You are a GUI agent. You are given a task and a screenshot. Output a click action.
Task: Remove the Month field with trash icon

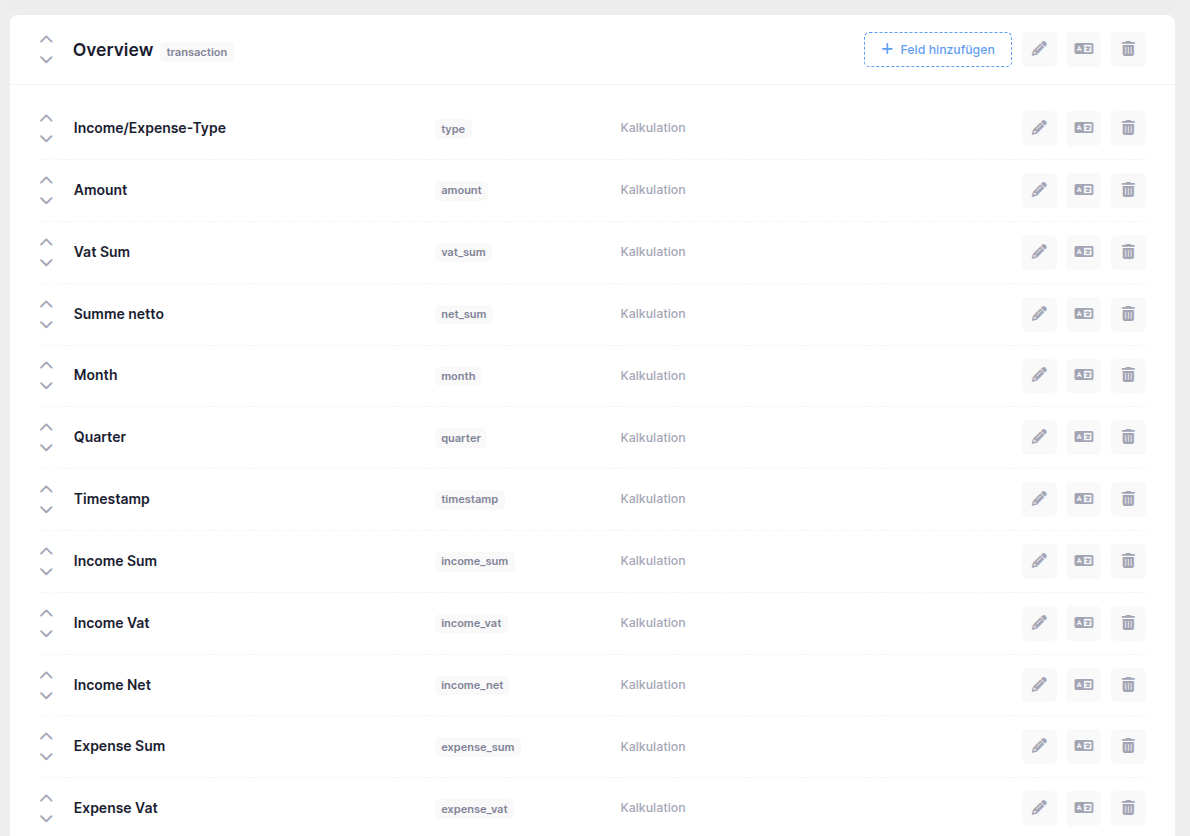pyautogui.click(x=1128, y=376)
